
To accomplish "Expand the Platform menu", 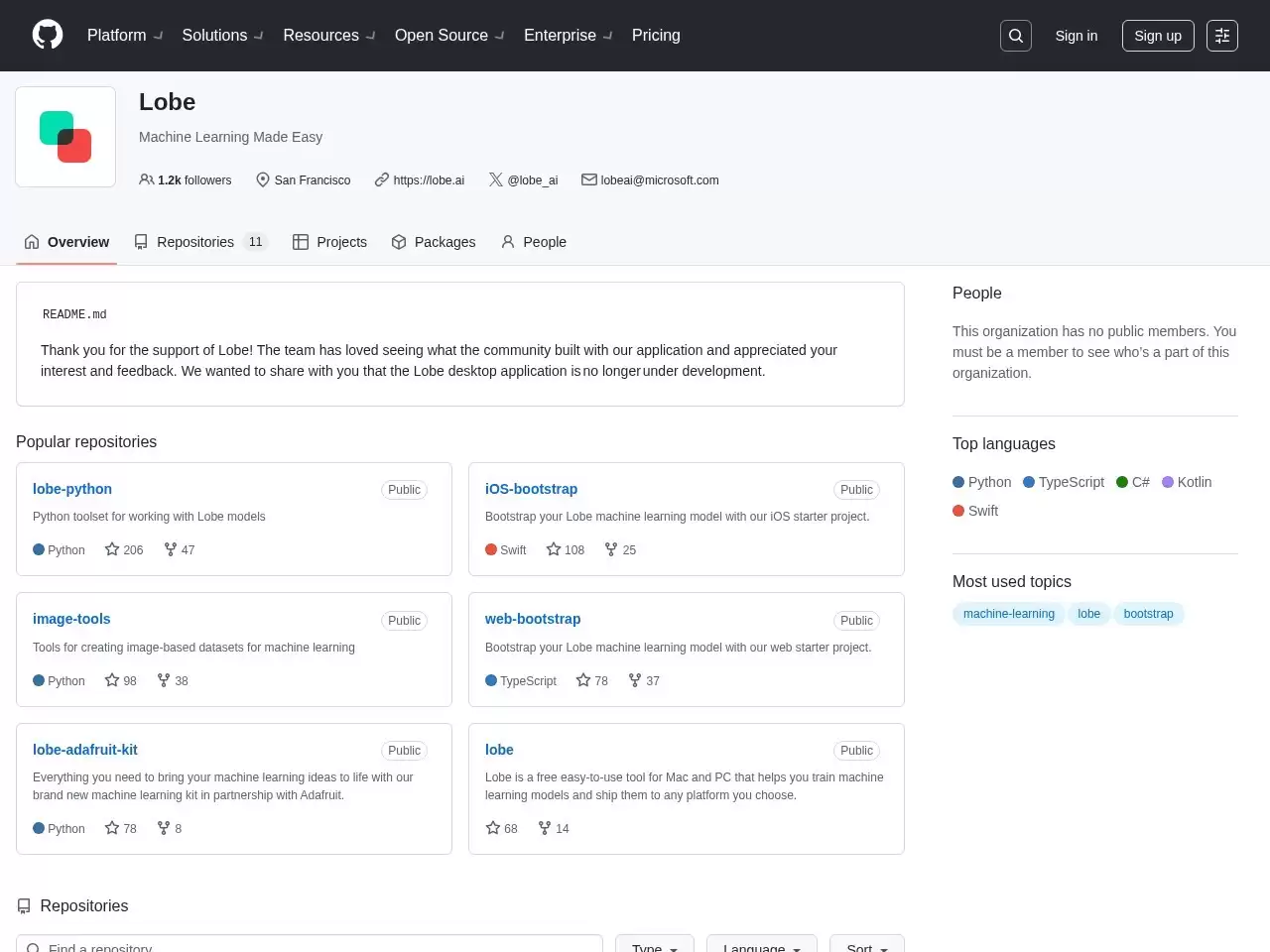I will (125, 36).
